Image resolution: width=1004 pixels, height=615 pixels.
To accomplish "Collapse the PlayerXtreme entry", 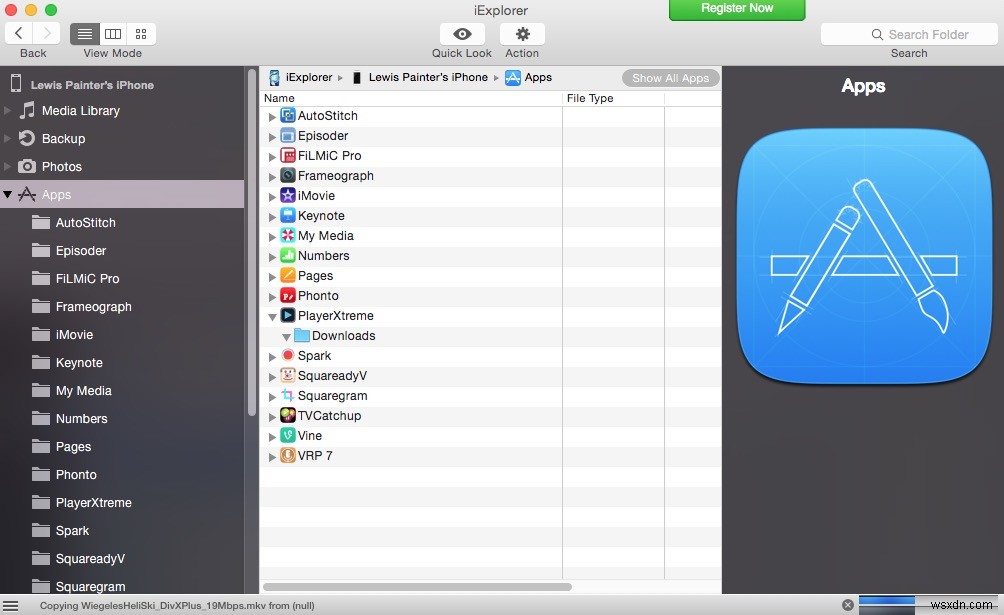I will pyautogui.click(x=271, y=315).
